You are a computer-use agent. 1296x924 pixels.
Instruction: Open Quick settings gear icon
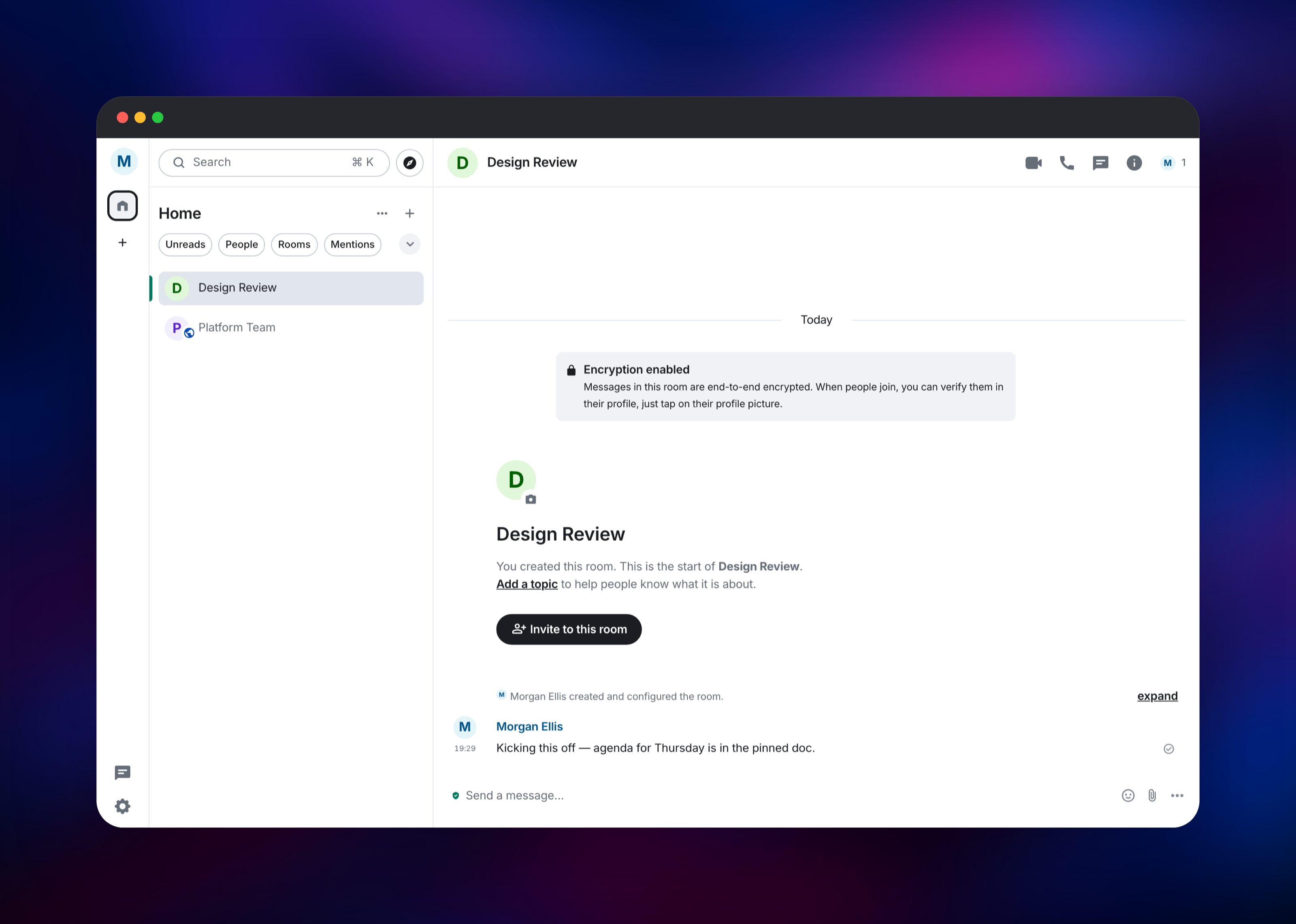click(122, 806)
